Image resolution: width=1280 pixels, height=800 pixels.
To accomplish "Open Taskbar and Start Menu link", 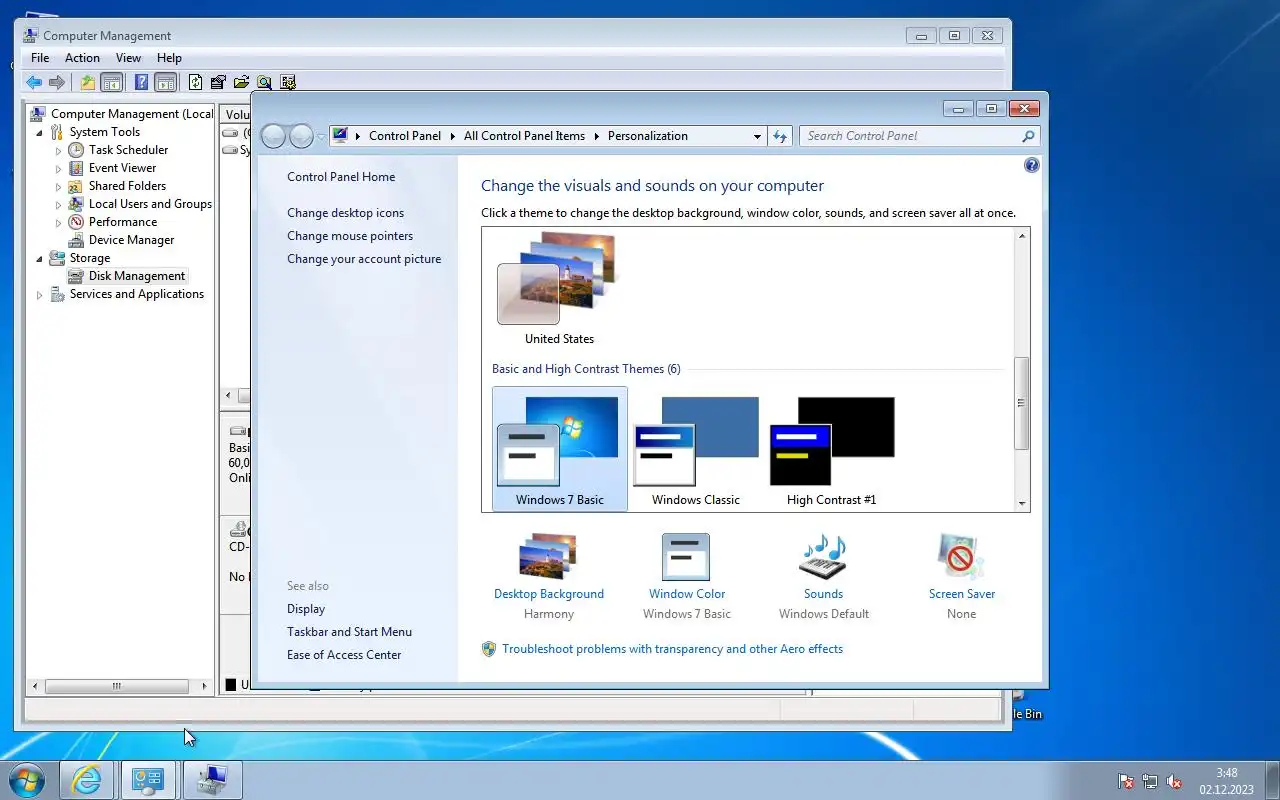I will click(349, 632).
